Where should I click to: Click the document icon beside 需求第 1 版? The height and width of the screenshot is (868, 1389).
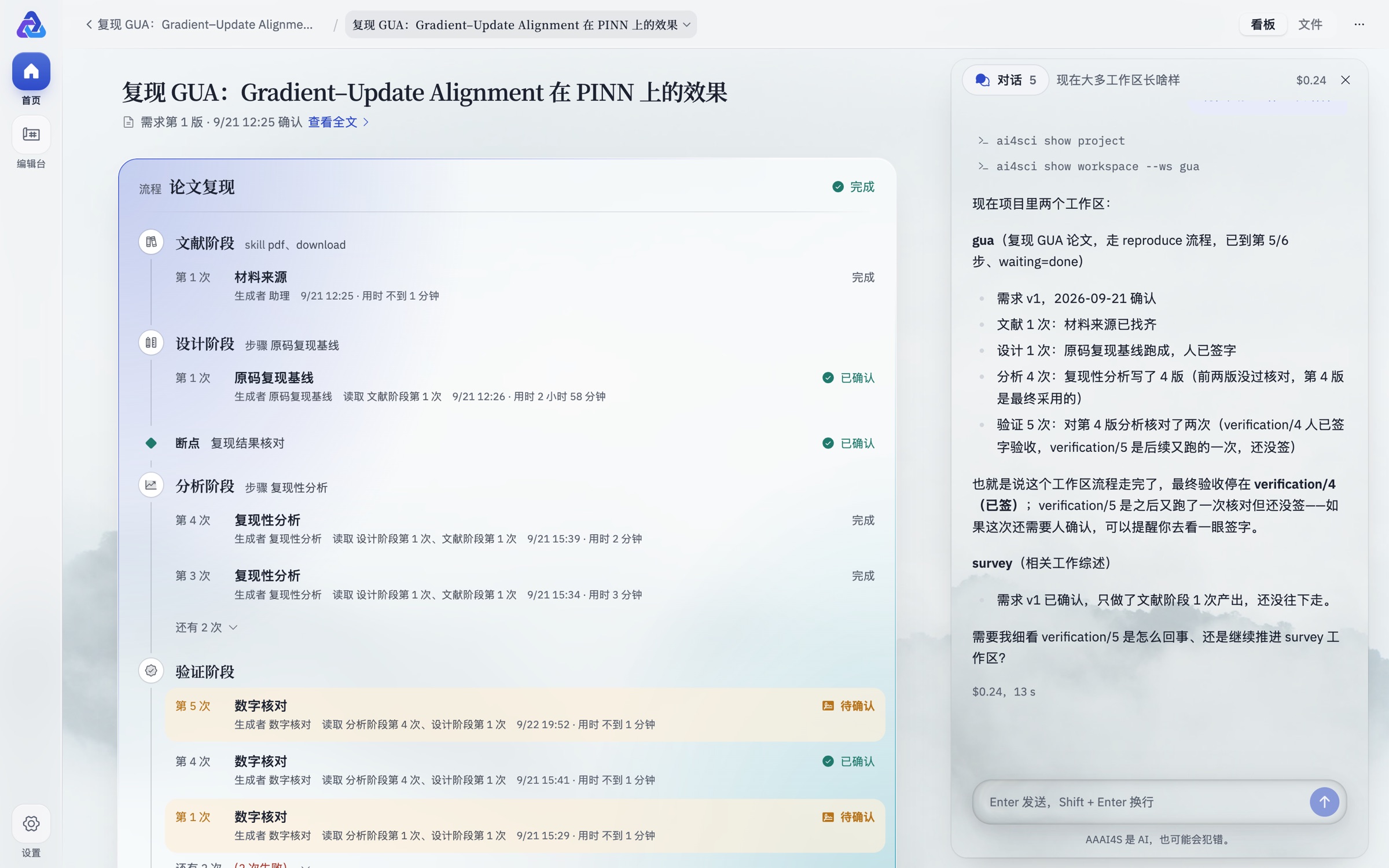(128, 122)
